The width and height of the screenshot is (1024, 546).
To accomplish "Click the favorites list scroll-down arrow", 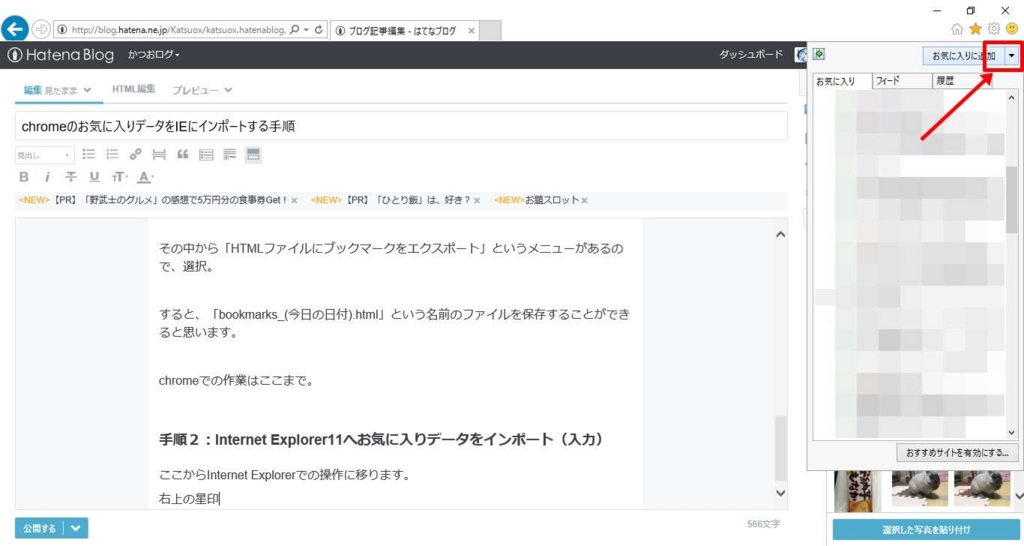I will pos(1012,432).
